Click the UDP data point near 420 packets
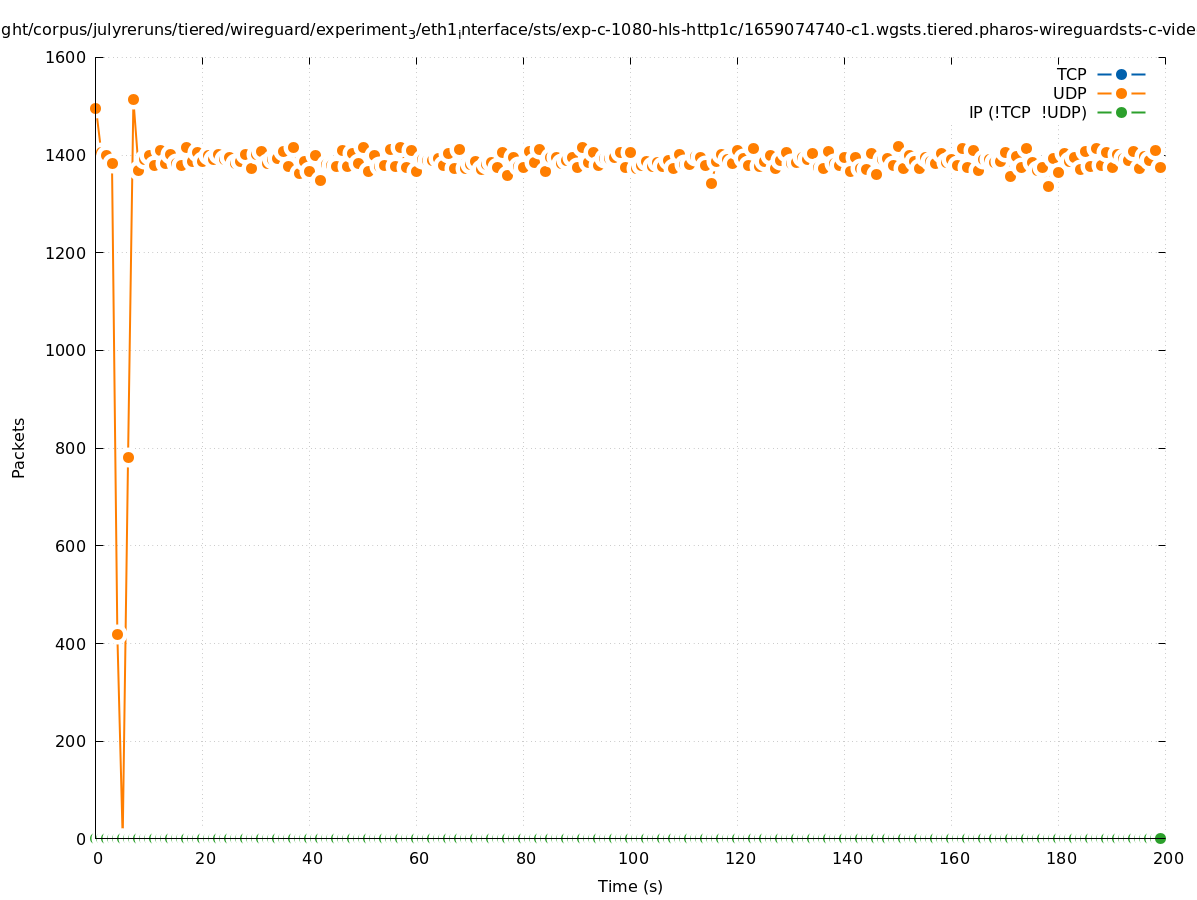This screenshot has height=900, width=1197. (117, 634)
